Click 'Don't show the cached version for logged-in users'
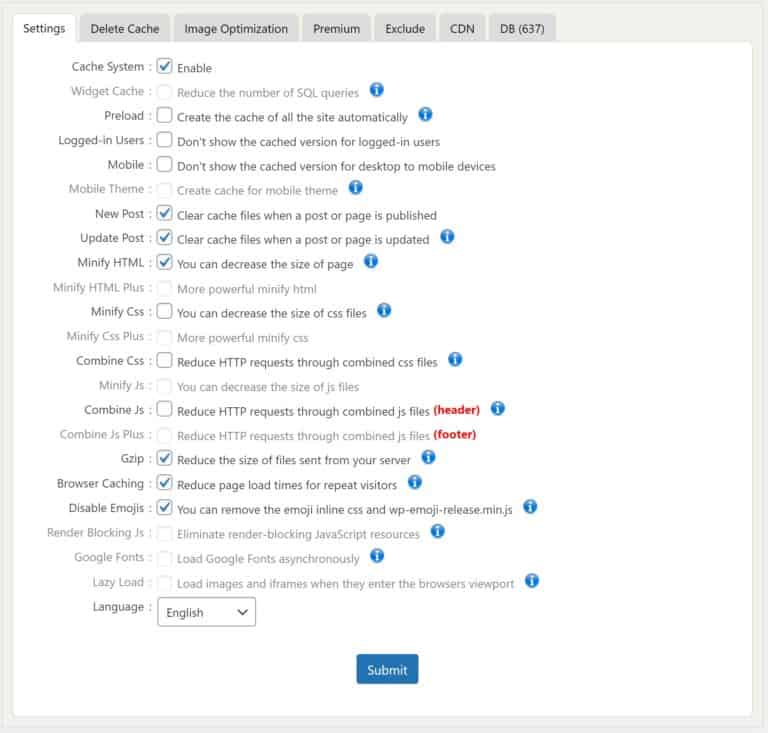The image size is (768, 733). 309,142
